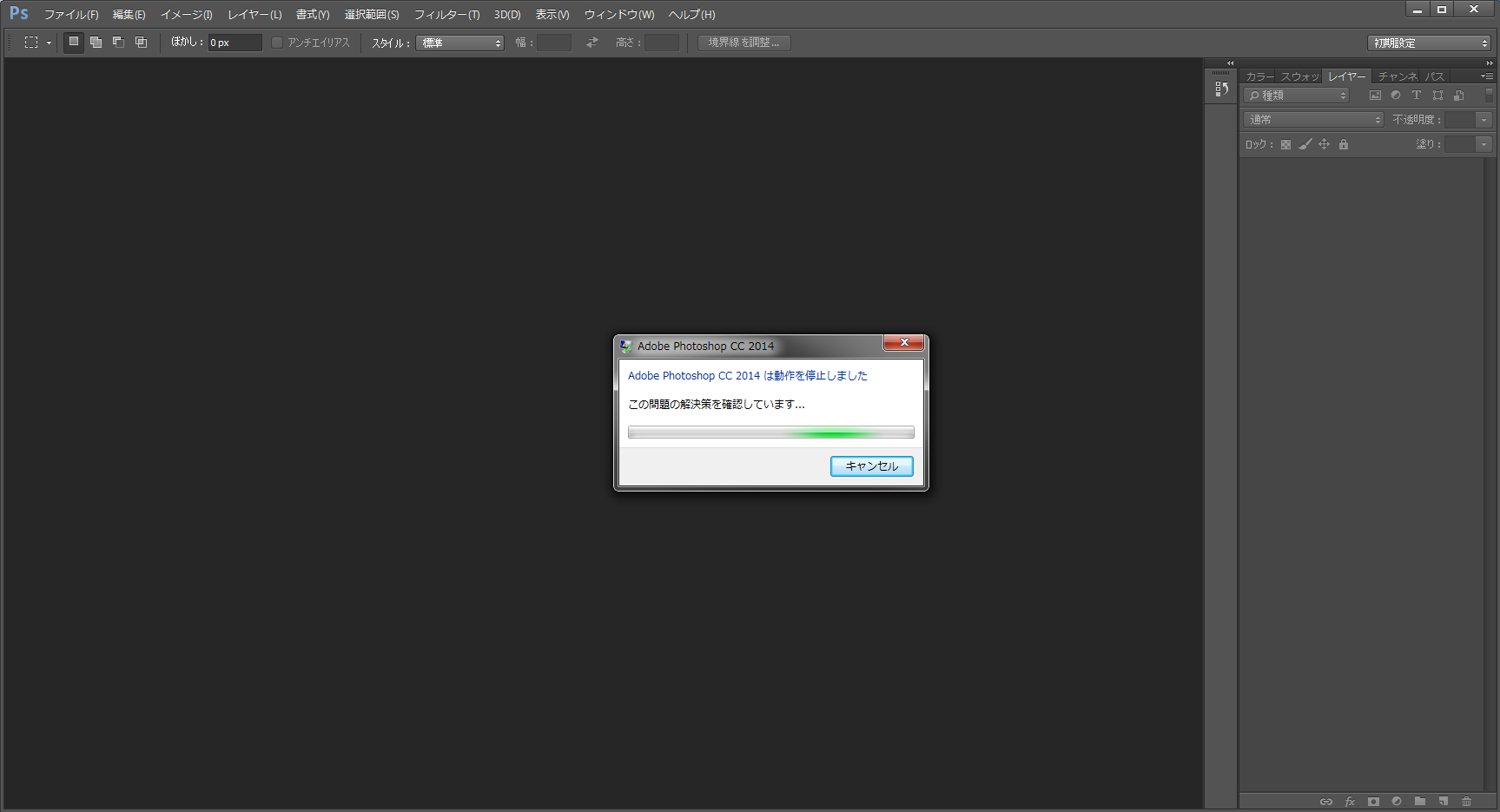The height and width of the screenshot is (812, 1500).
Task: Click the link layers chain icon
Action: tap(1326, 802)
